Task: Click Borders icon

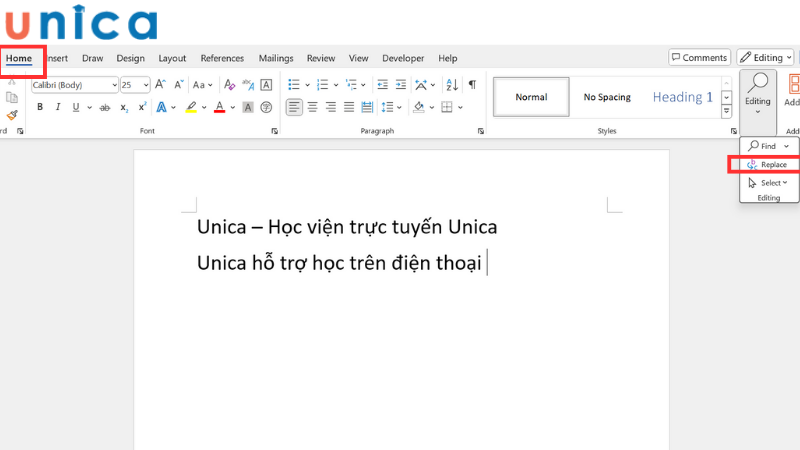Action: tap(447, 107)
